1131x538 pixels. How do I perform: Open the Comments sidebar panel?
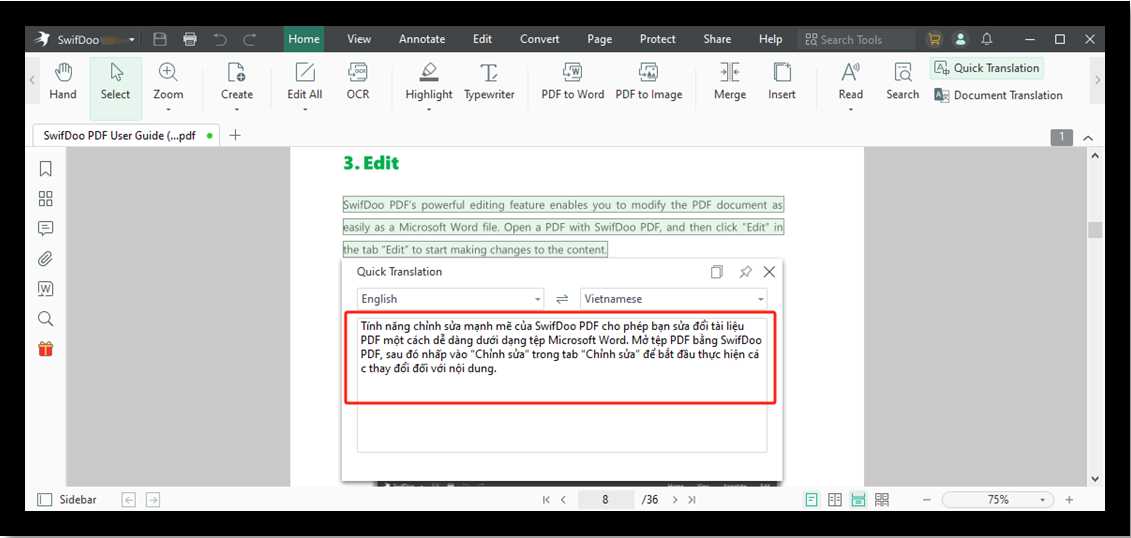[45, 229]
